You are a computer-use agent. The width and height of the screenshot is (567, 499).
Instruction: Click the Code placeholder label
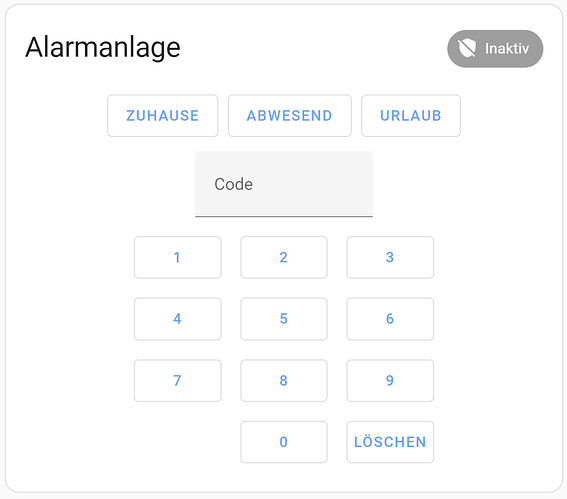[x=234, y=184]
